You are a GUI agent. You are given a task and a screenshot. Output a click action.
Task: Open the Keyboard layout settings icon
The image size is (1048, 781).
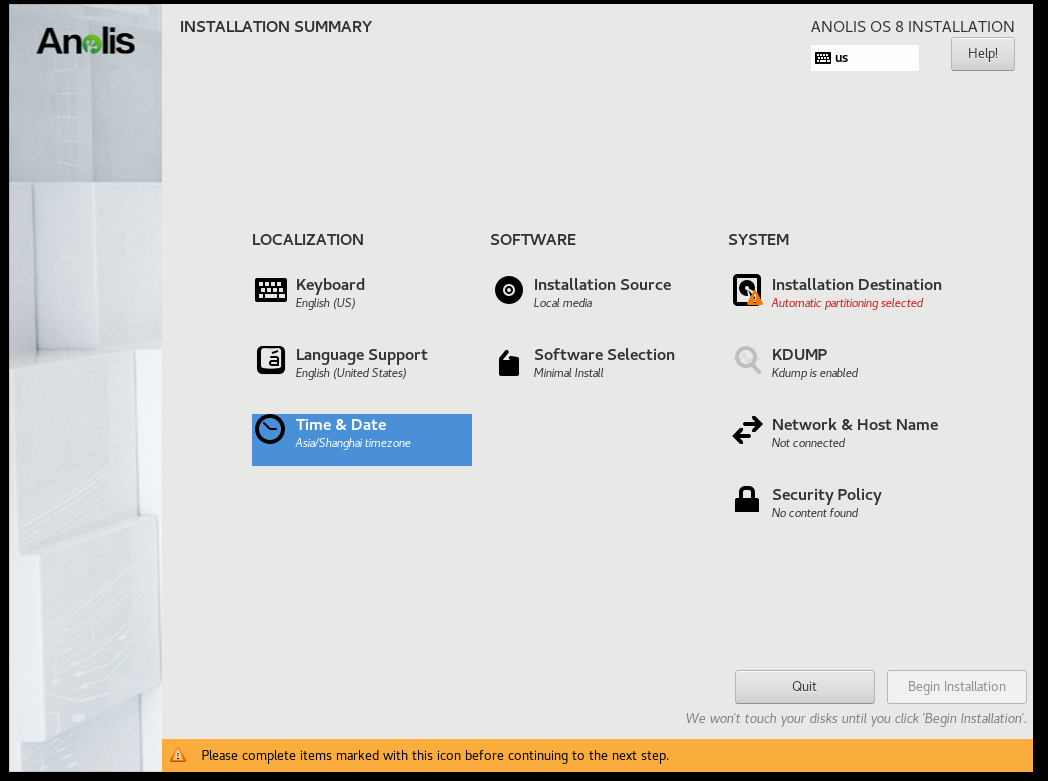(270, 290)
